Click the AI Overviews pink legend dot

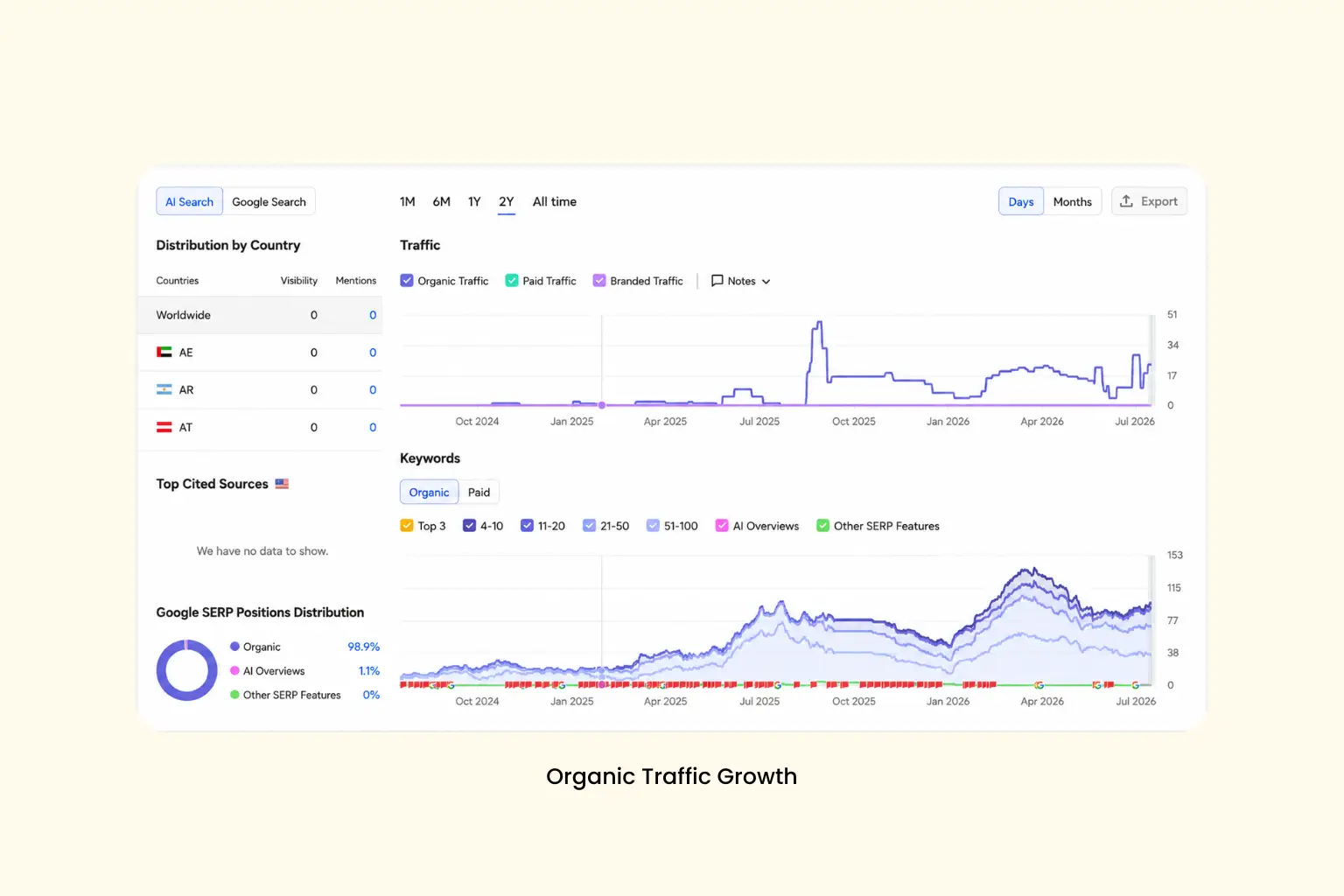click(x=234, y=671)
